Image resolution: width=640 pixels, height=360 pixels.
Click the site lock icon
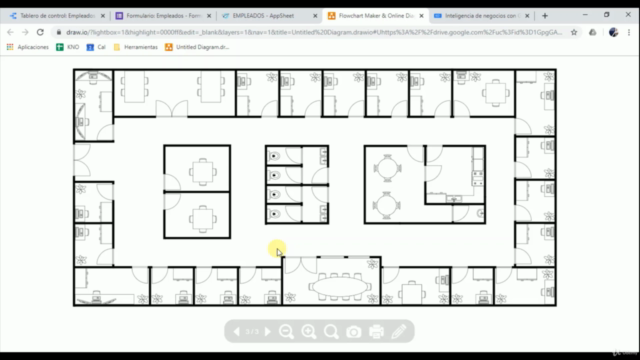click(x=59, y=32)
